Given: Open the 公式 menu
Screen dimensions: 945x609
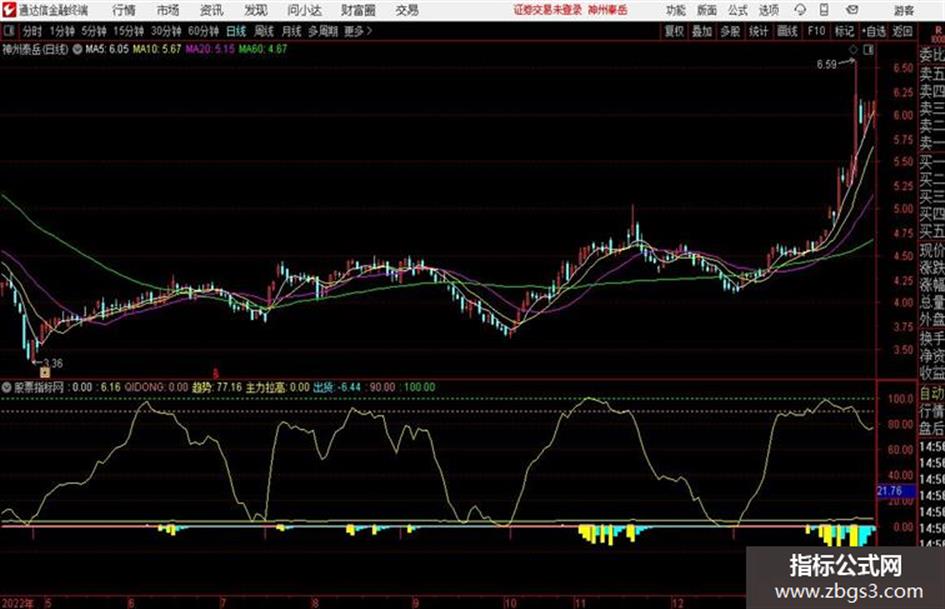Looking at the screenshot, I should pos(738,10).
